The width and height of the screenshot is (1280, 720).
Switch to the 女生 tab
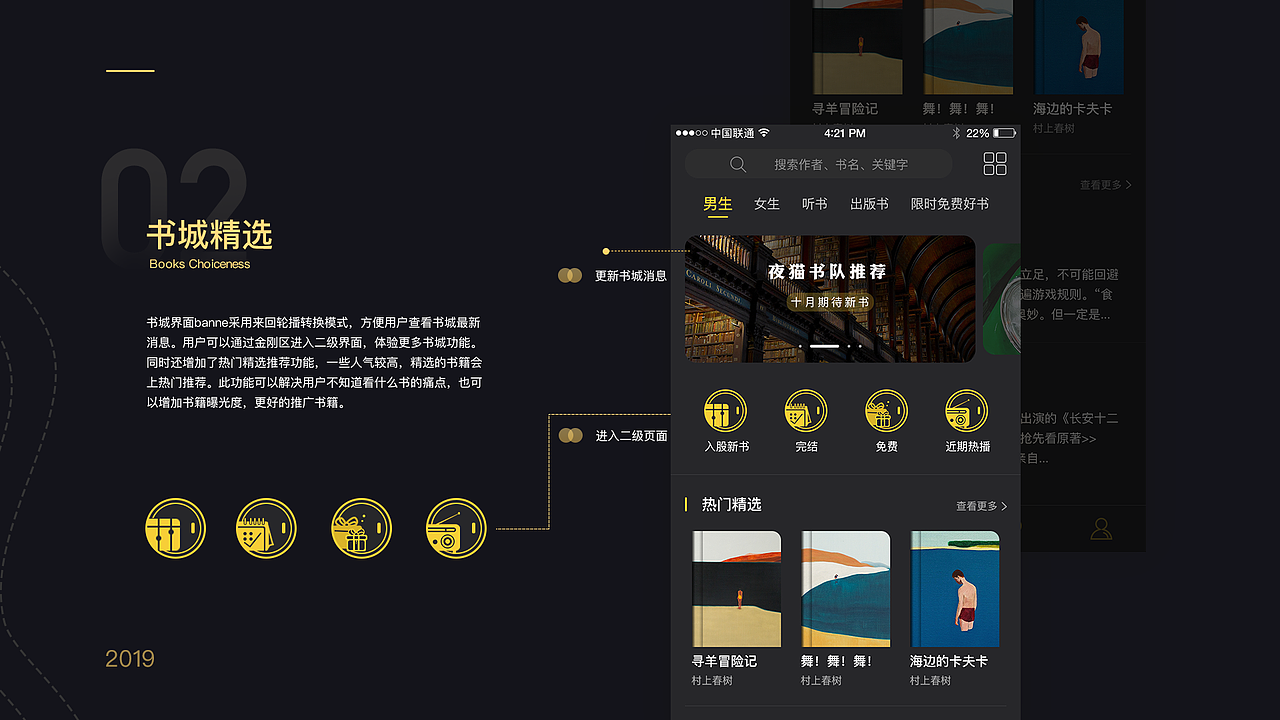(766, 204)
